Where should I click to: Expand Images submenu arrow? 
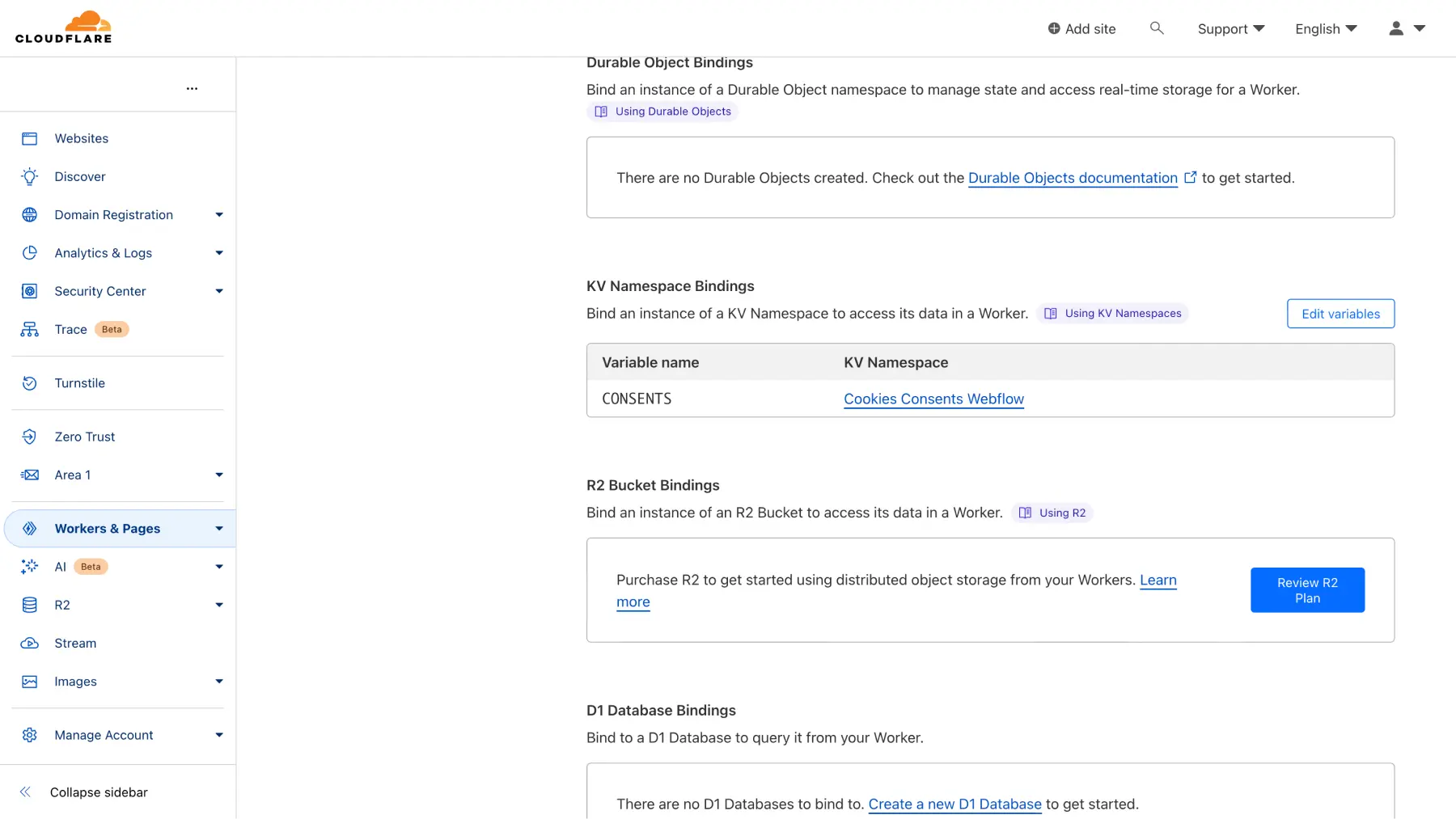click(219, 682)
